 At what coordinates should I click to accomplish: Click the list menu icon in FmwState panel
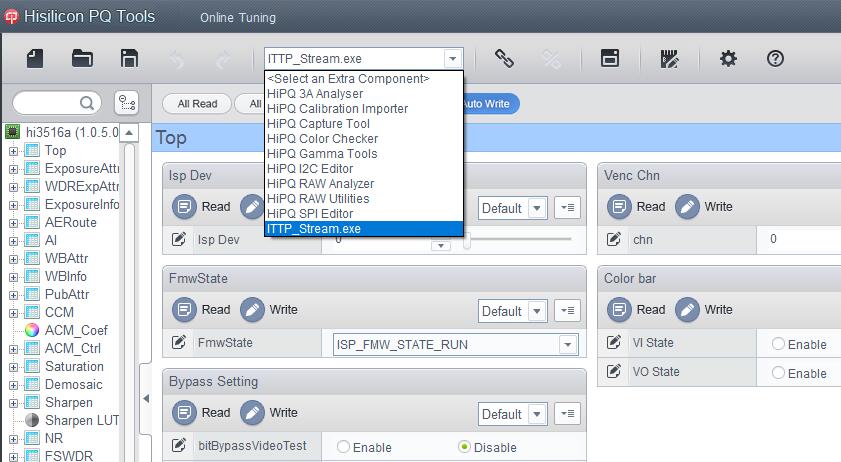coord(567,311)
